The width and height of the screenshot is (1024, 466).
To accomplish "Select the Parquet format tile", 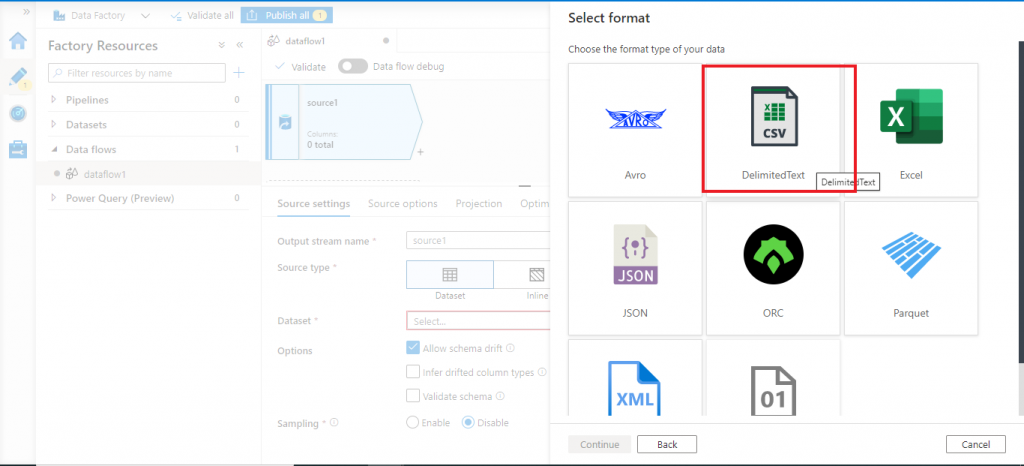I will coord(911,268).
